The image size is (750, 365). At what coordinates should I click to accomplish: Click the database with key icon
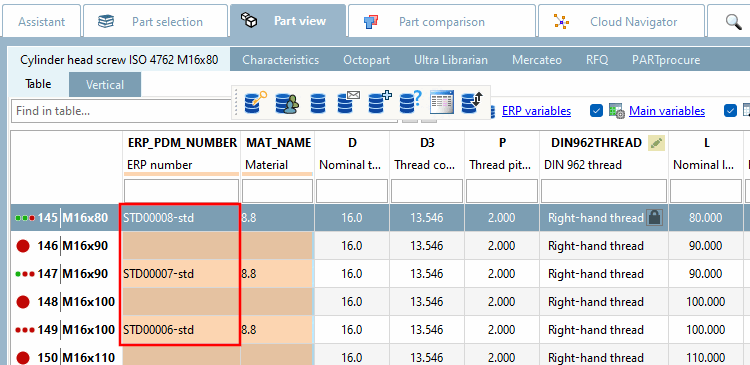(x=255, y=102)
